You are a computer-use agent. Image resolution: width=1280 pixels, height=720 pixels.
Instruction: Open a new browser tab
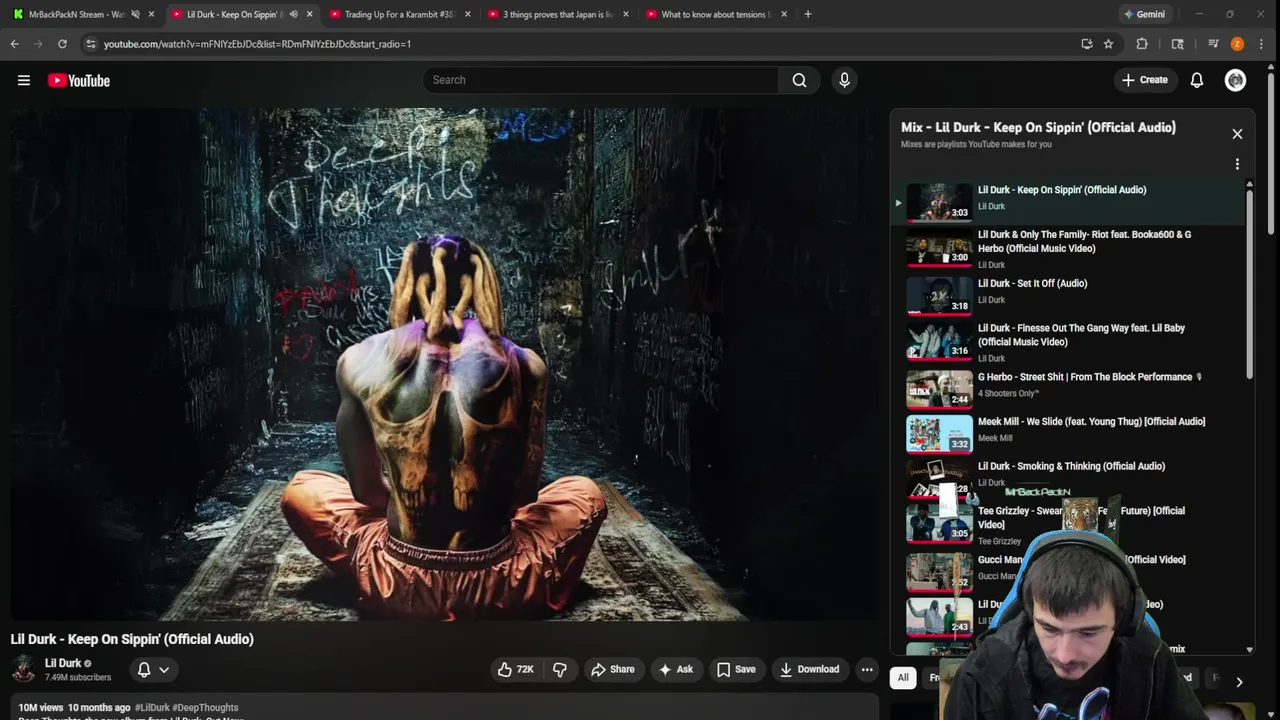808,14
